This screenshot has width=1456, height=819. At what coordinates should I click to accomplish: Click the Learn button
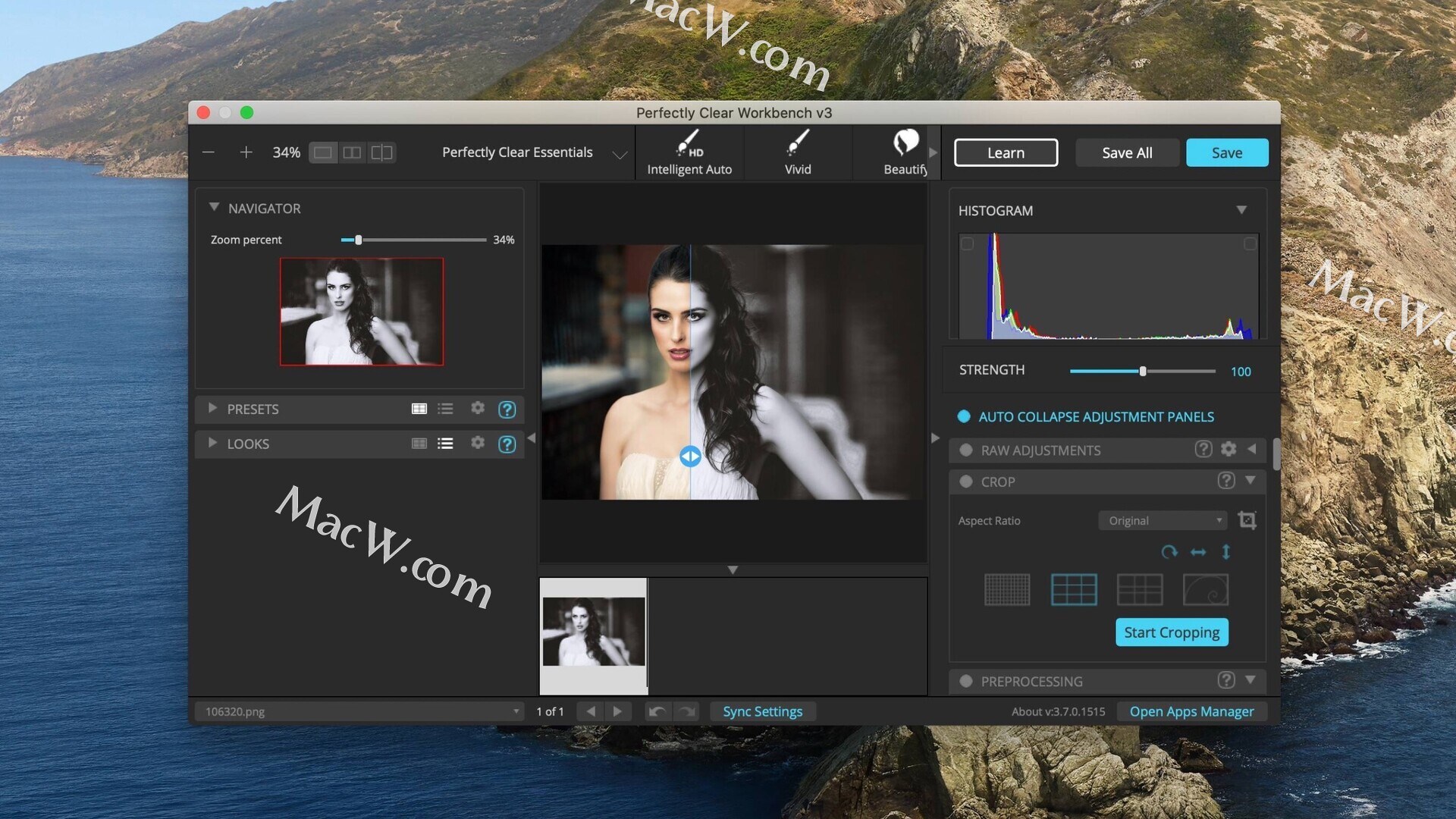pos(1006,152)
